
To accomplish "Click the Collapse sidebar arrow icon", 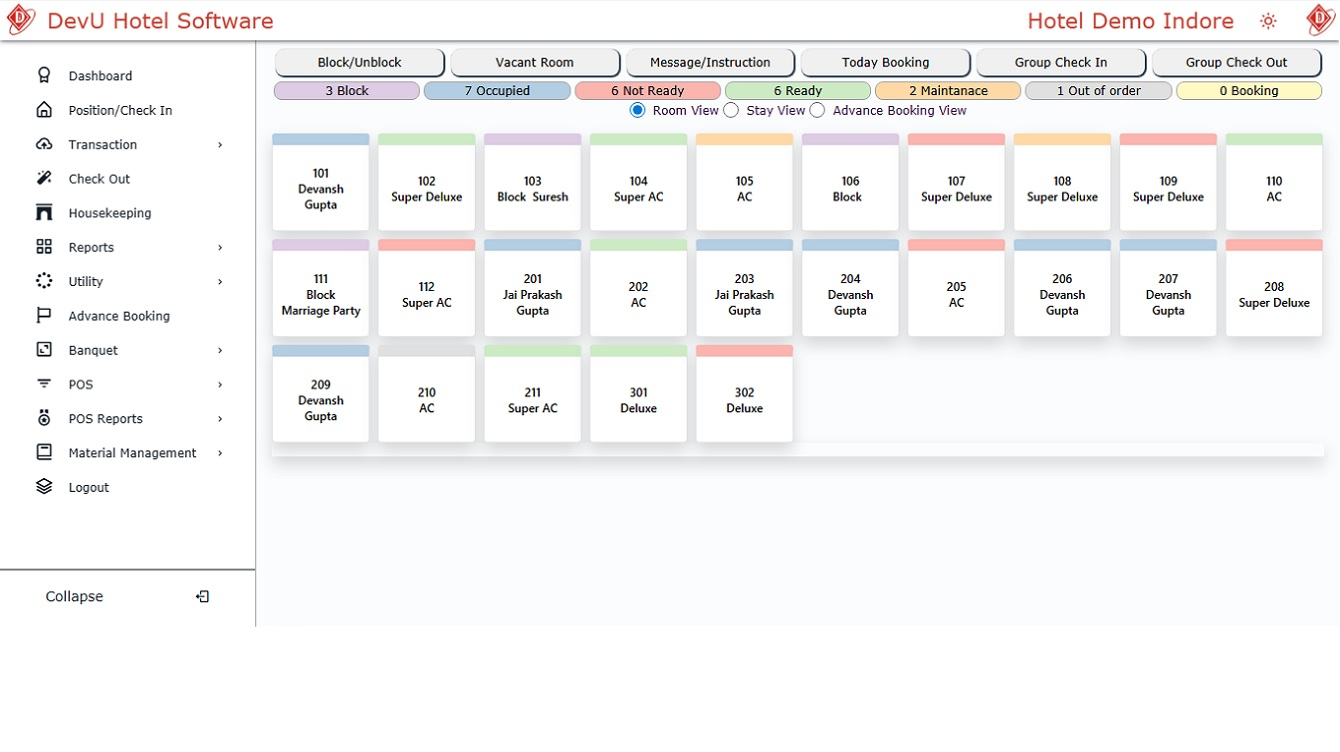I will [x=202, y=597].
